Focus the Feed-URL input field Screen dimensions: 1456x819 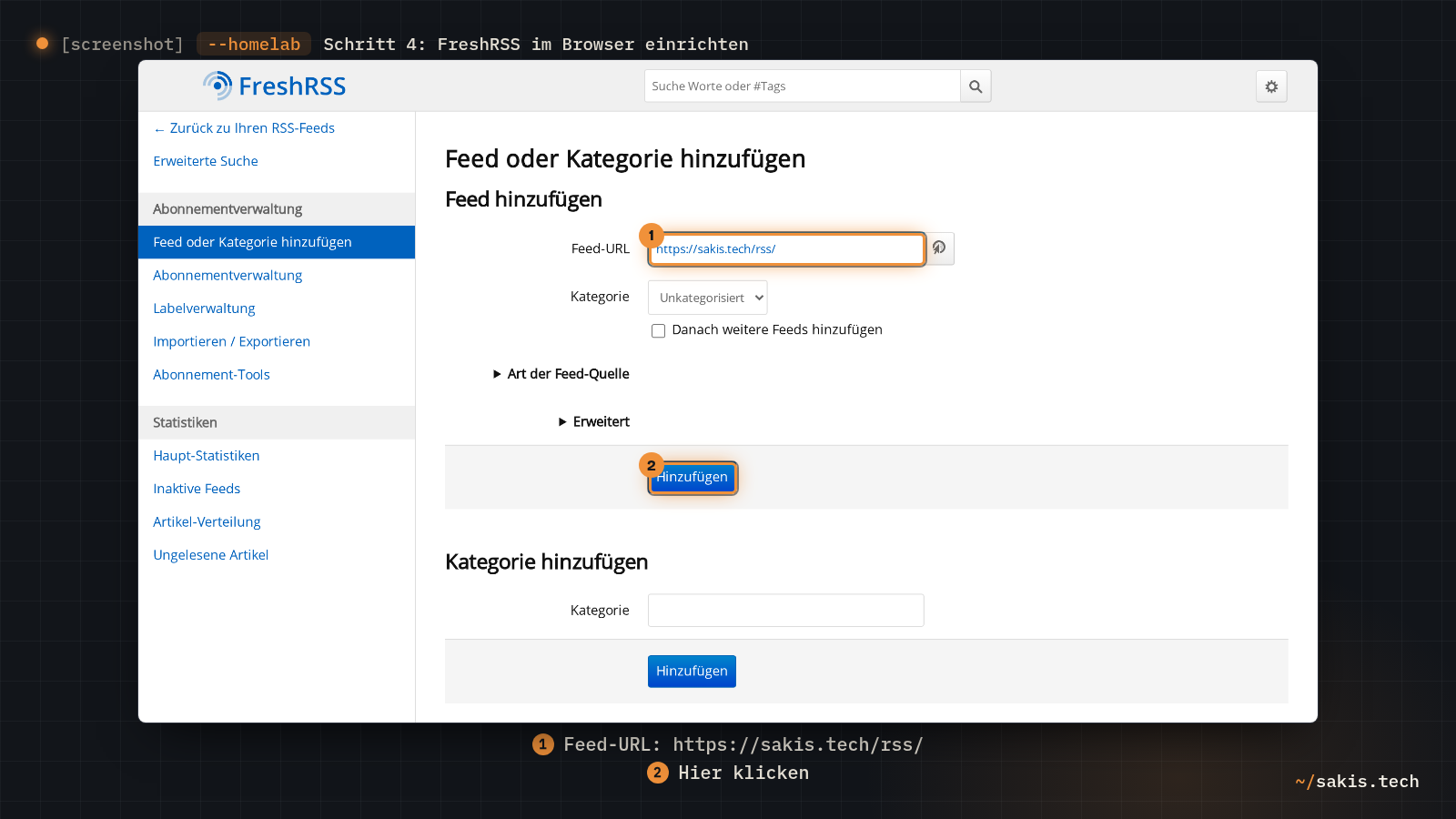(x=787, y=249)
